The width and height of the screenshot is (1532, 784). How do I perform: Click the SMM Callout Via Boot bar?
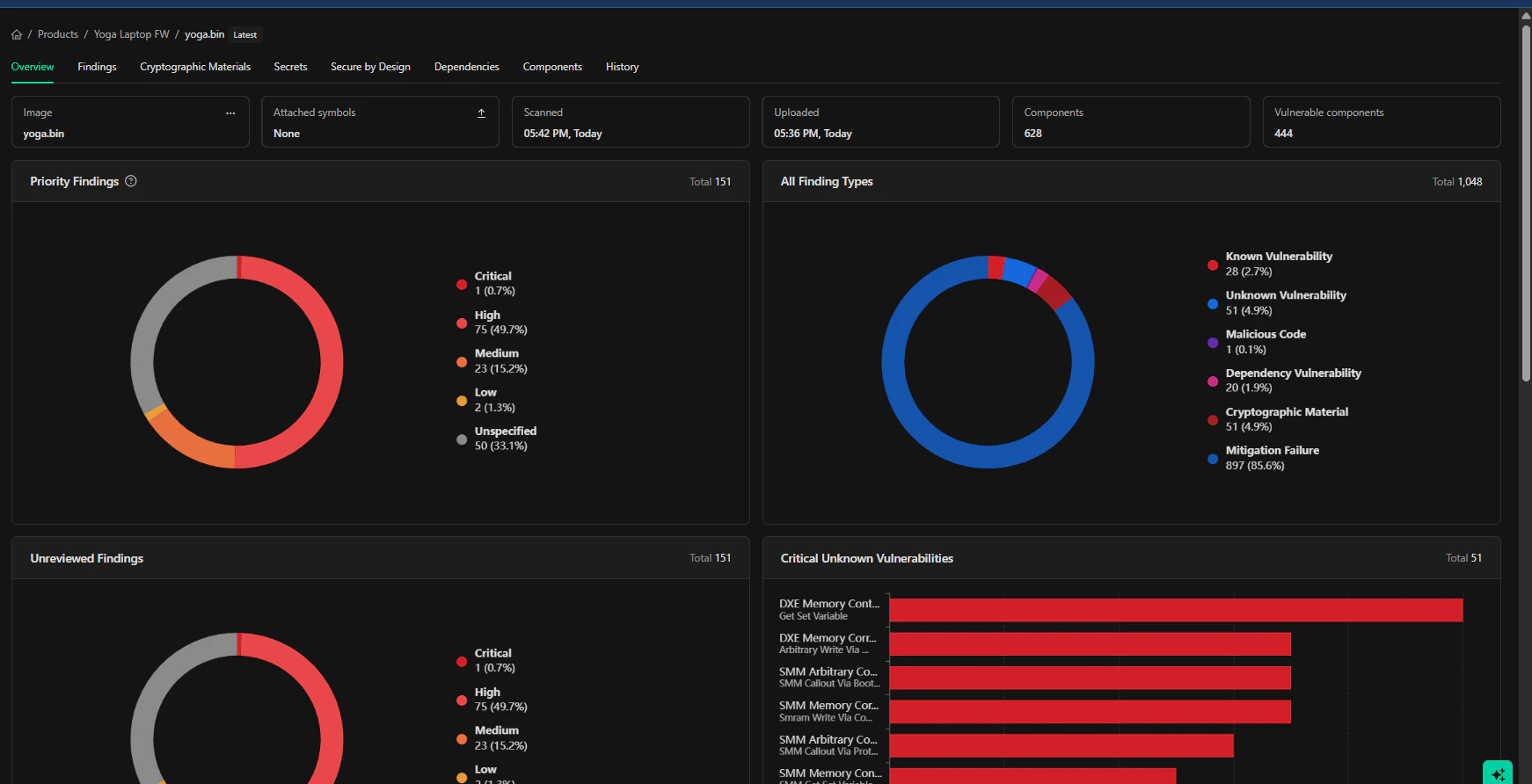[1090, 678]
